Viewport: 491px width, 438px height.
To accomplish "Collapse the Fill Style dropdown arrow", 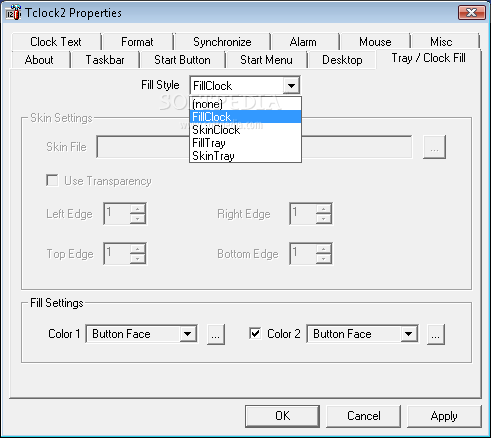I will [x=291, y=86].
